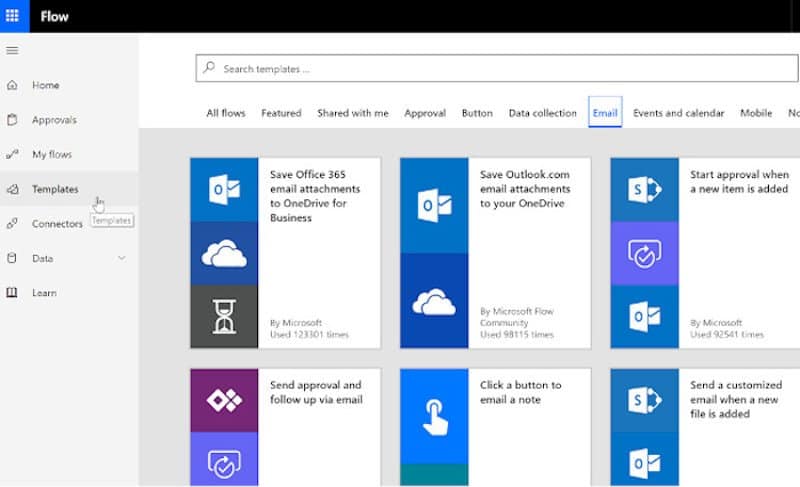
Task: Click the Templates sidebar icon
Action: (12, 189)
